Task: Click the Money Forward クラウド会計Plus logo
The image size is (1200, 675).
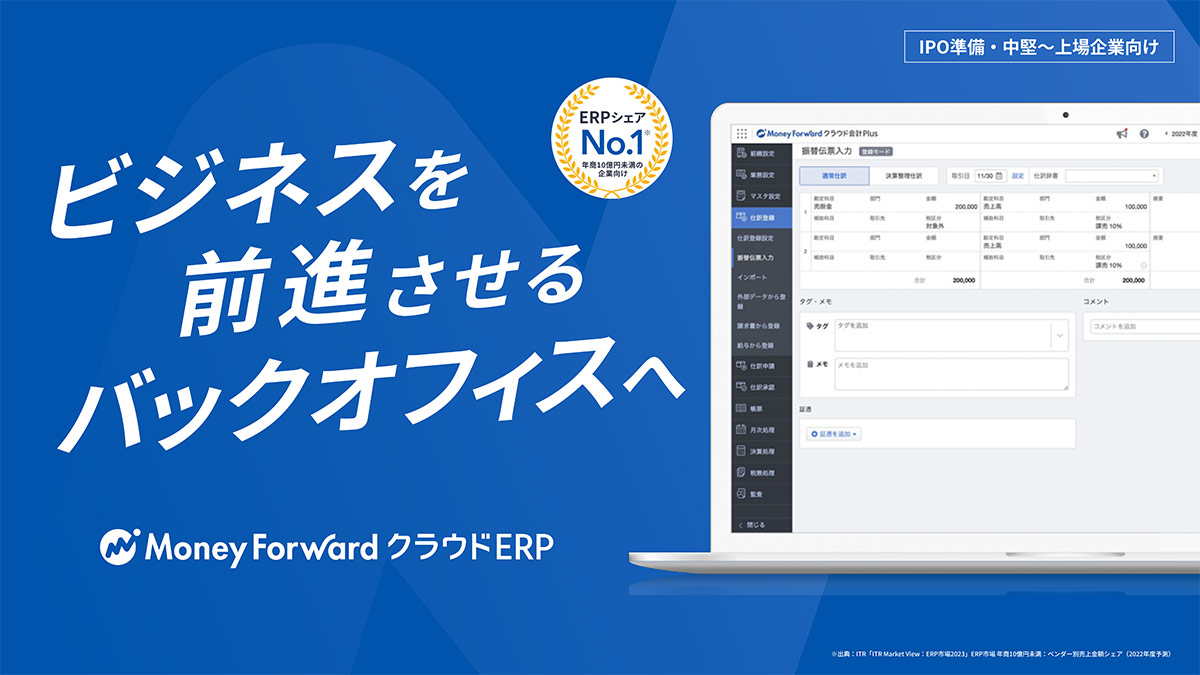Action: 818,133
